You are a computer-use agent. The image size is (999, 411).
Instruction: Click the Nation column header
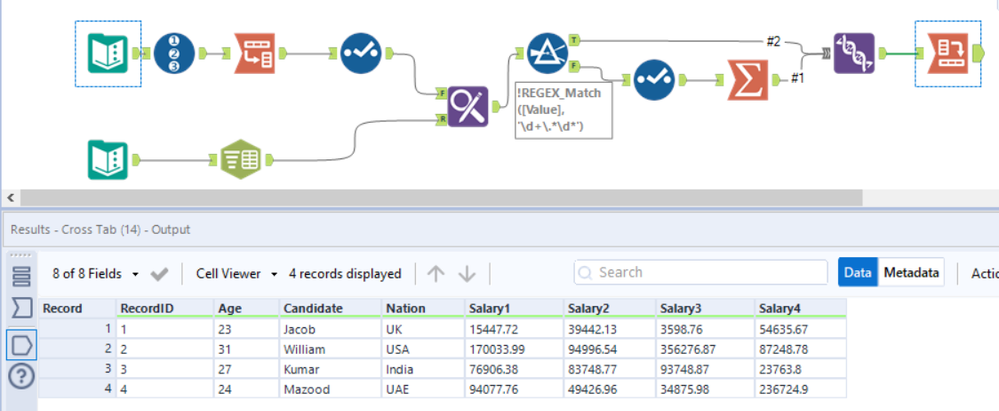423,308
